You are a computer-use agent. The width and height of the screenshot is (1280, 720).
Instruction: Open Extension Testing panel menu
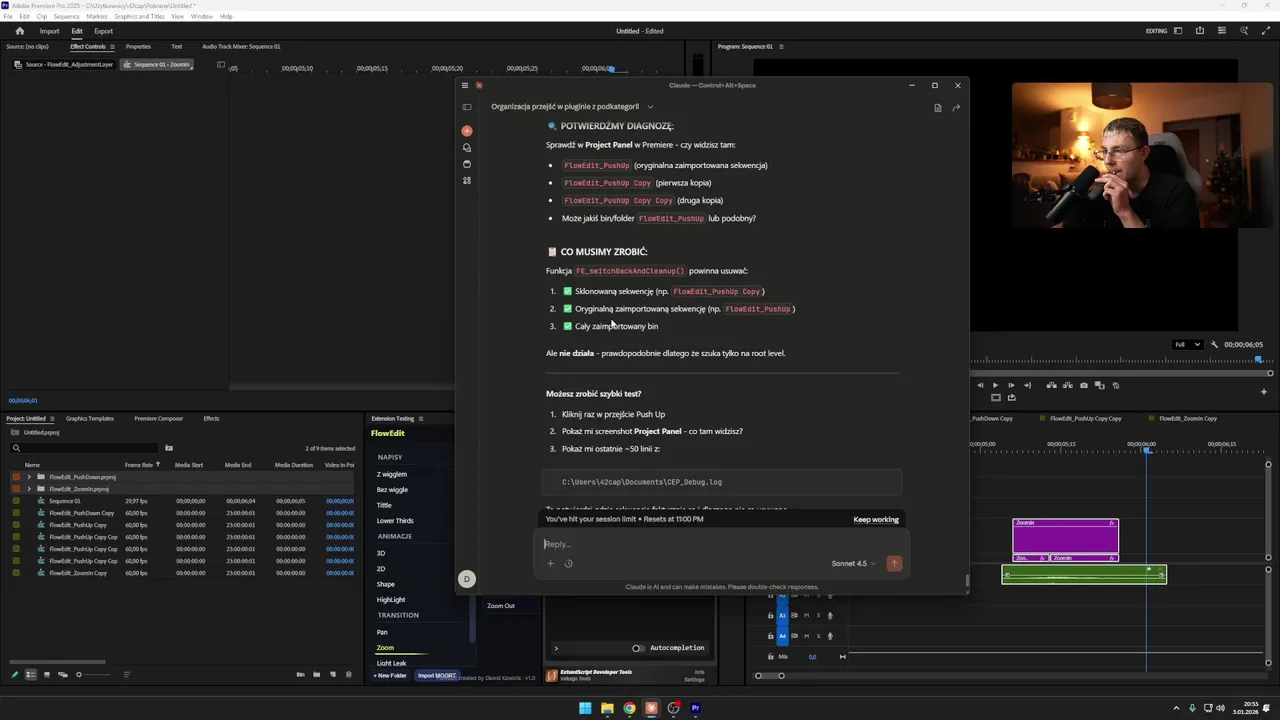click(421, 419)
